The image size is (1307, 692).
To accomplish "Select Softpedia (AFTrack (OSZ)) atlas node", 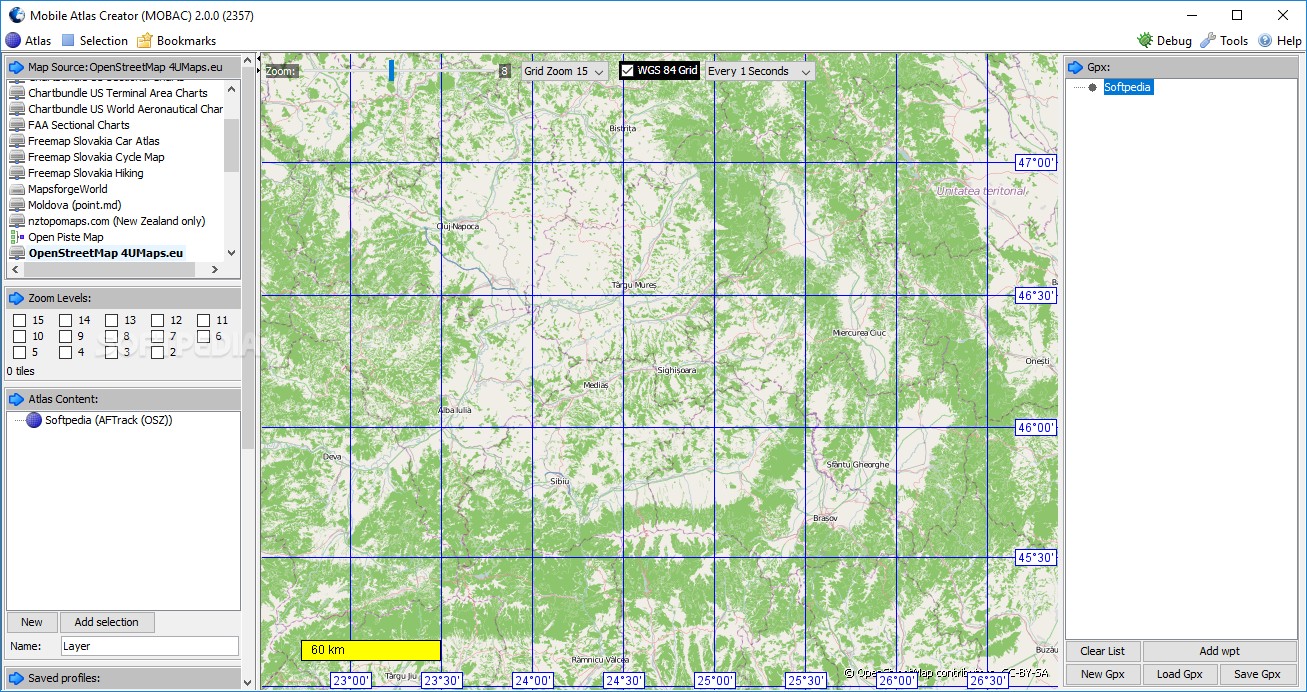I will [109, 420].
